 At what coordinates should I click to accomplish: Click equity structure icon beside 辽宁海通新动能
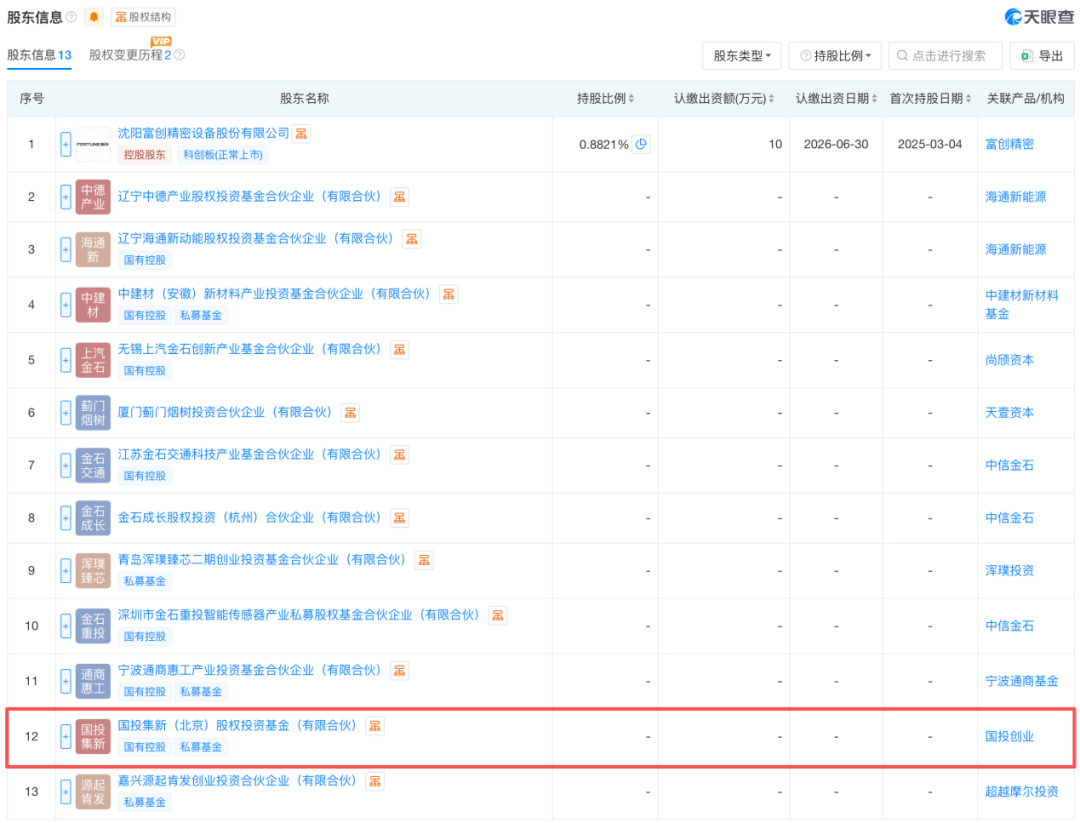click(412, 239)
